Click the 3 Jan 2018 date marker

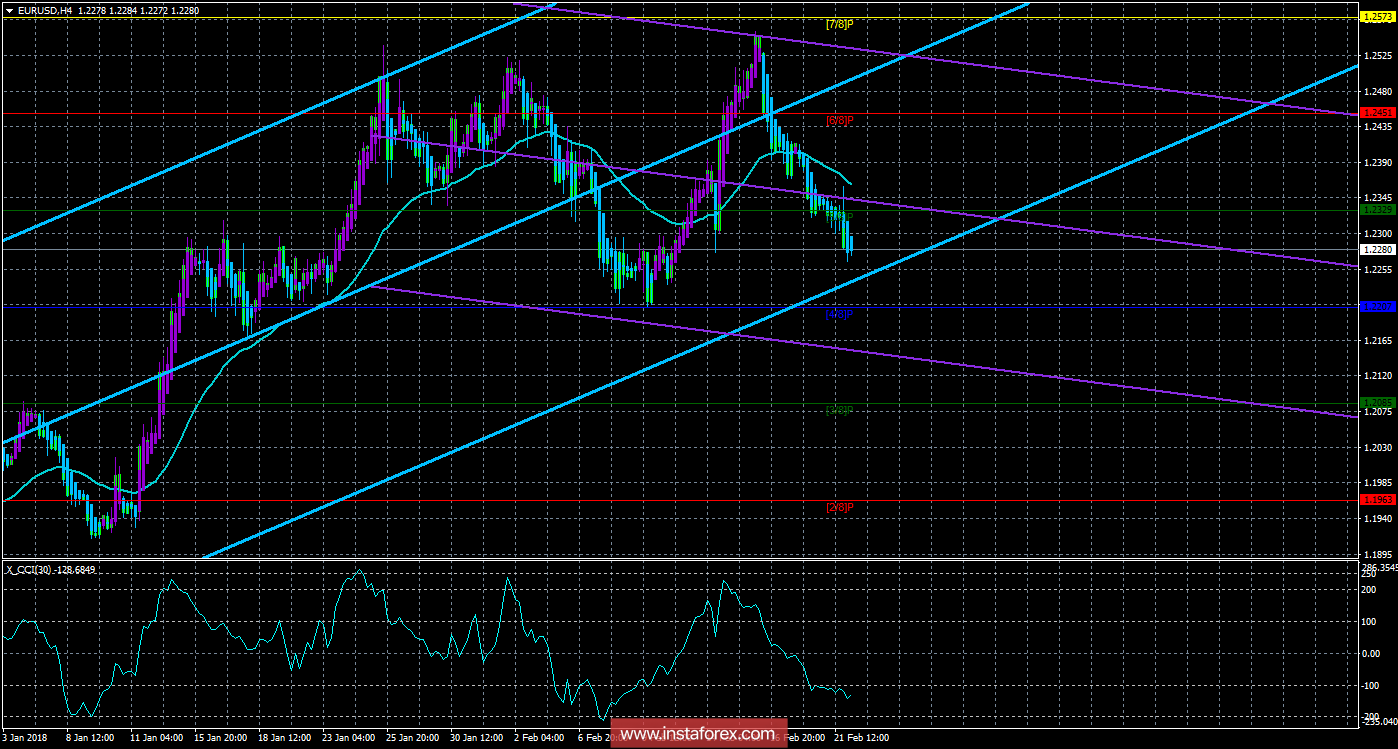click(x=26, y=738)
